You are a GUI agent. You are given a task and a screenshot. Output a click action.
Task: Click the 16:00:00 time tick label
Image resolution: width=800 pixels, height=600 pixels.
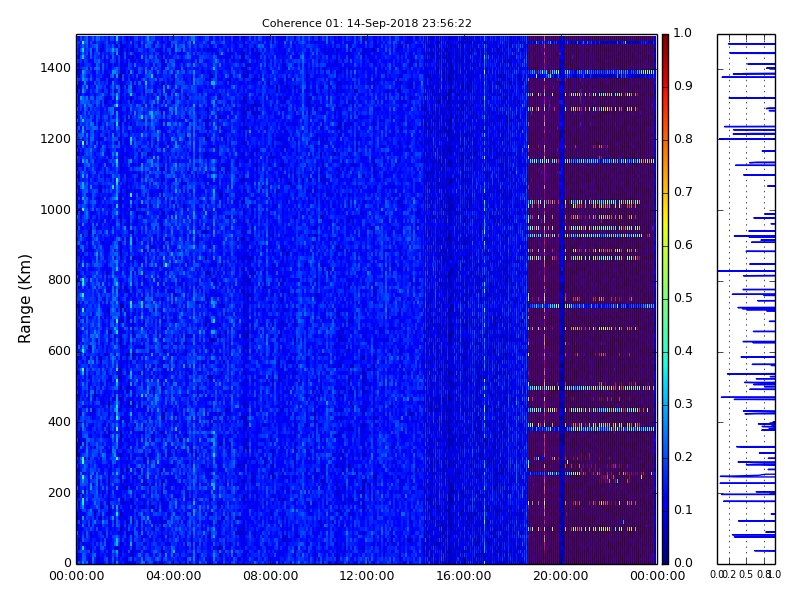point(464,576)
